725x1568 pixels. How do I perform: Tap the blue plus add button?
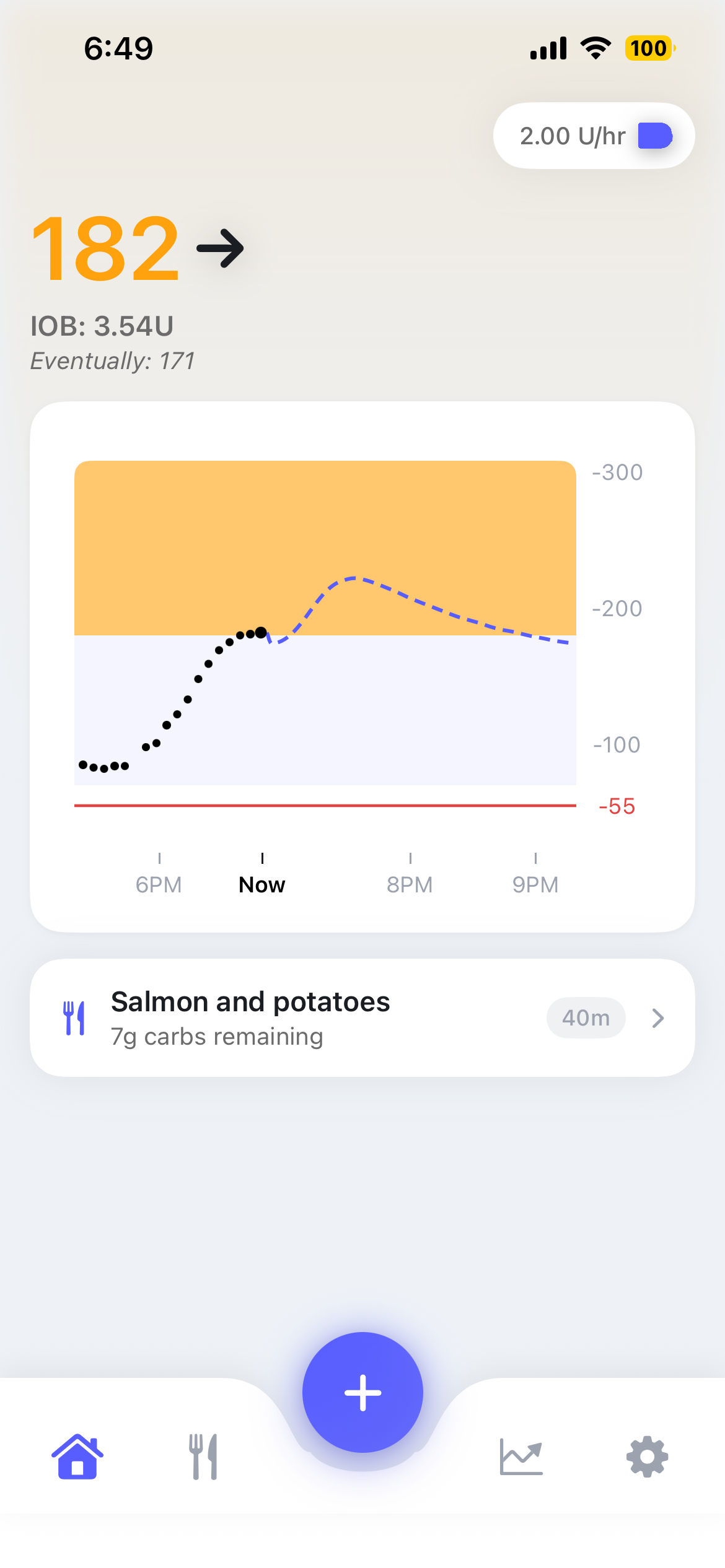pos(362,1392)
